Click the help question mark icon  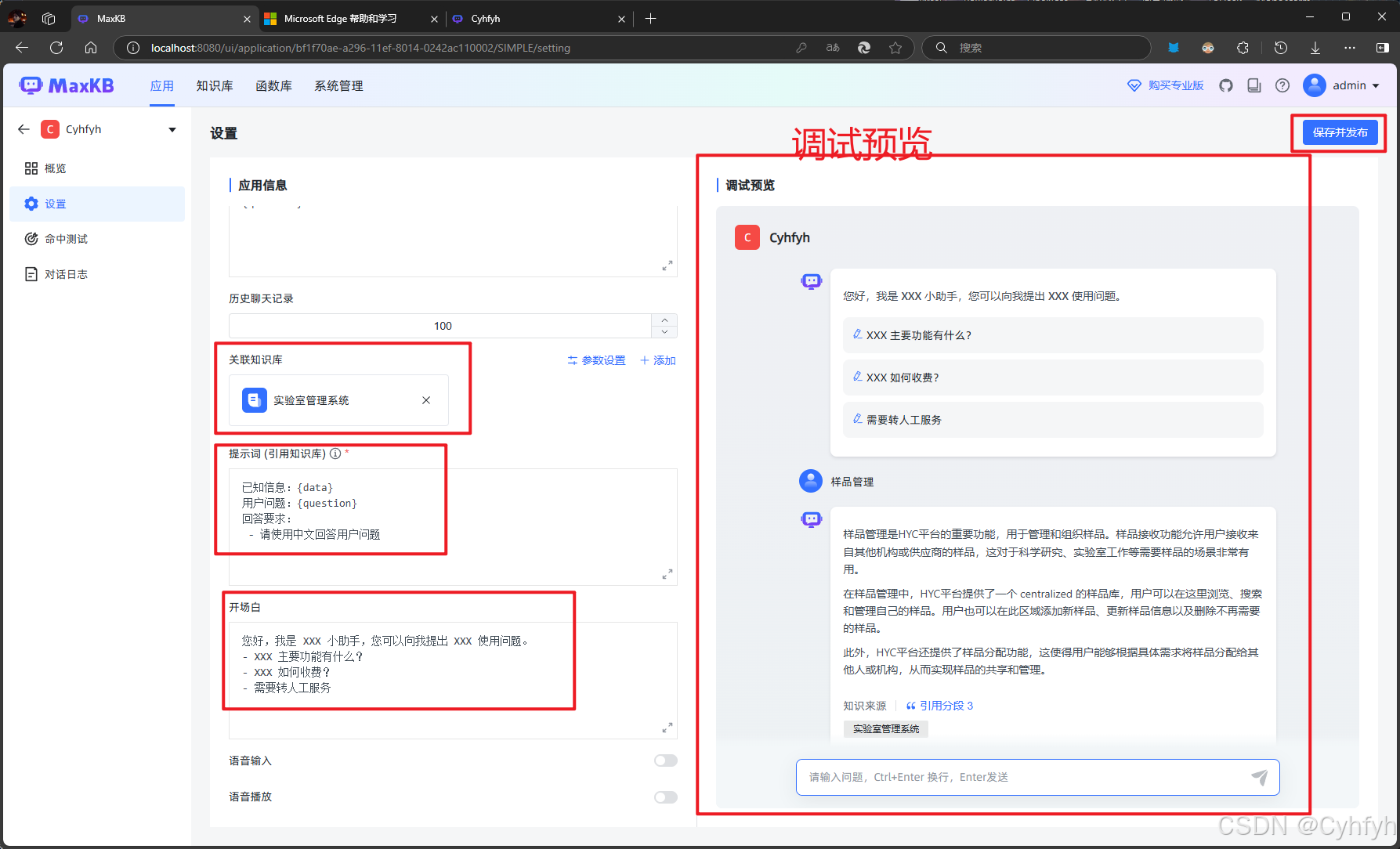[1282, 85]
